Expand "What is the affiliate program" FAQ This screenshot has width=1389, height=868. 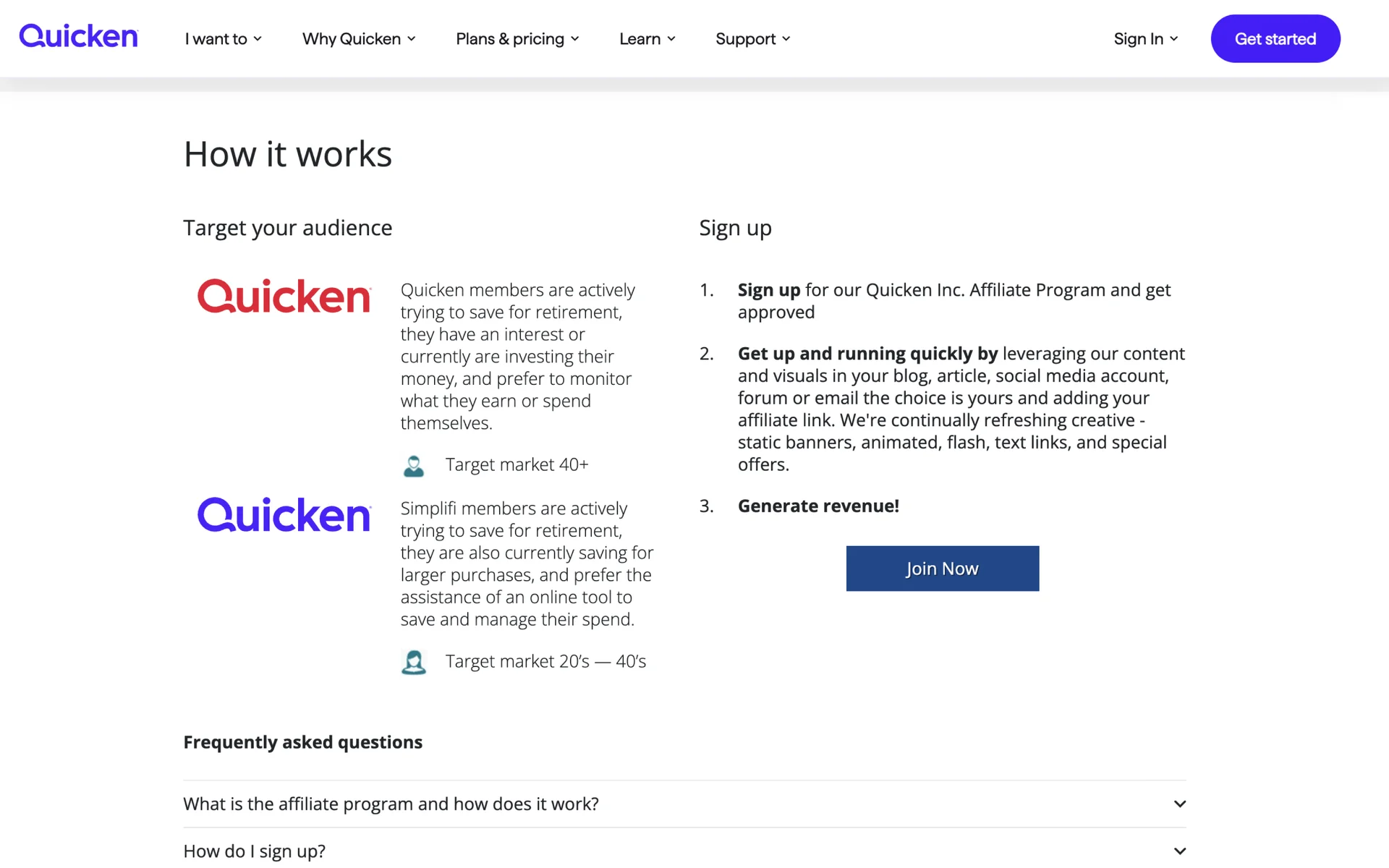tap(391, 804)
